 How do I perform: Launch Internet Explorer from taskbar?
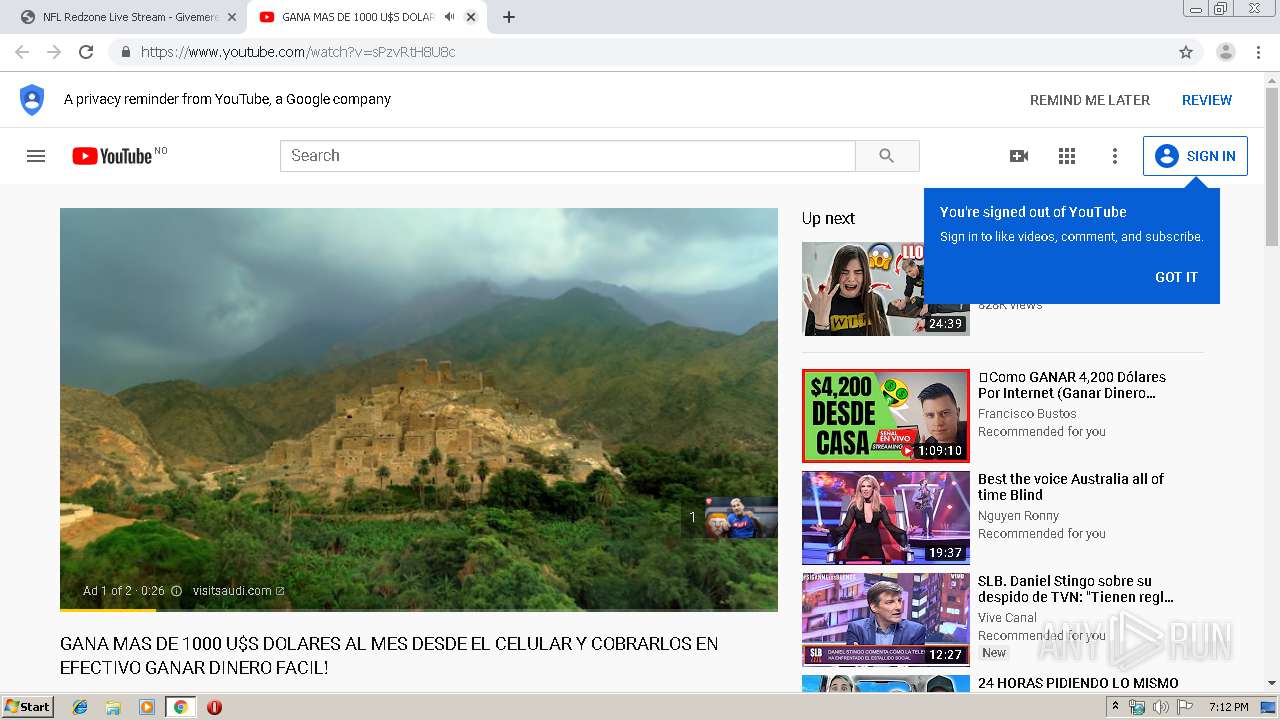(x=80, y=707)
